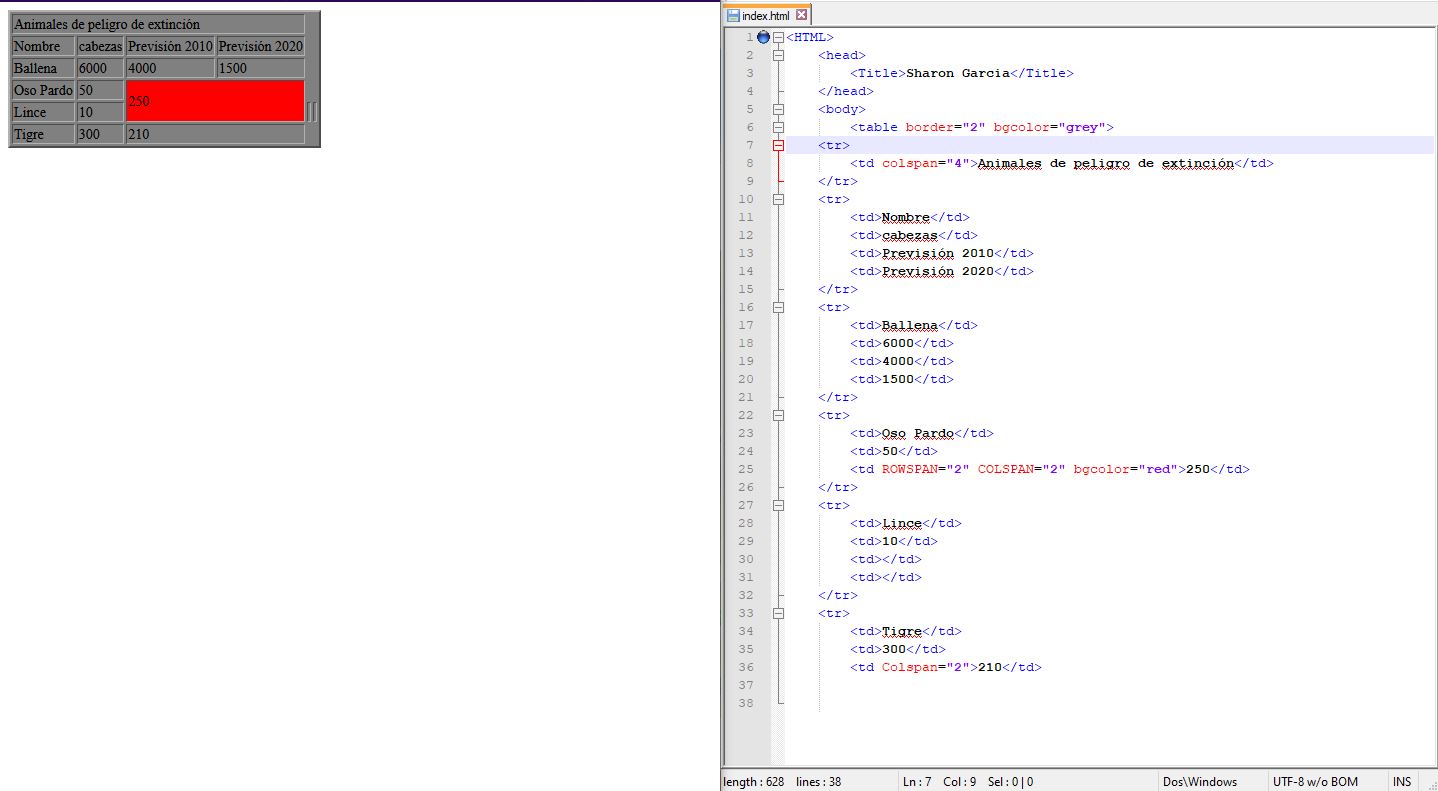Screen dimensions: 1438x791
Task: Click the red 250 cell in the table
Action: (x=215, y=101)
